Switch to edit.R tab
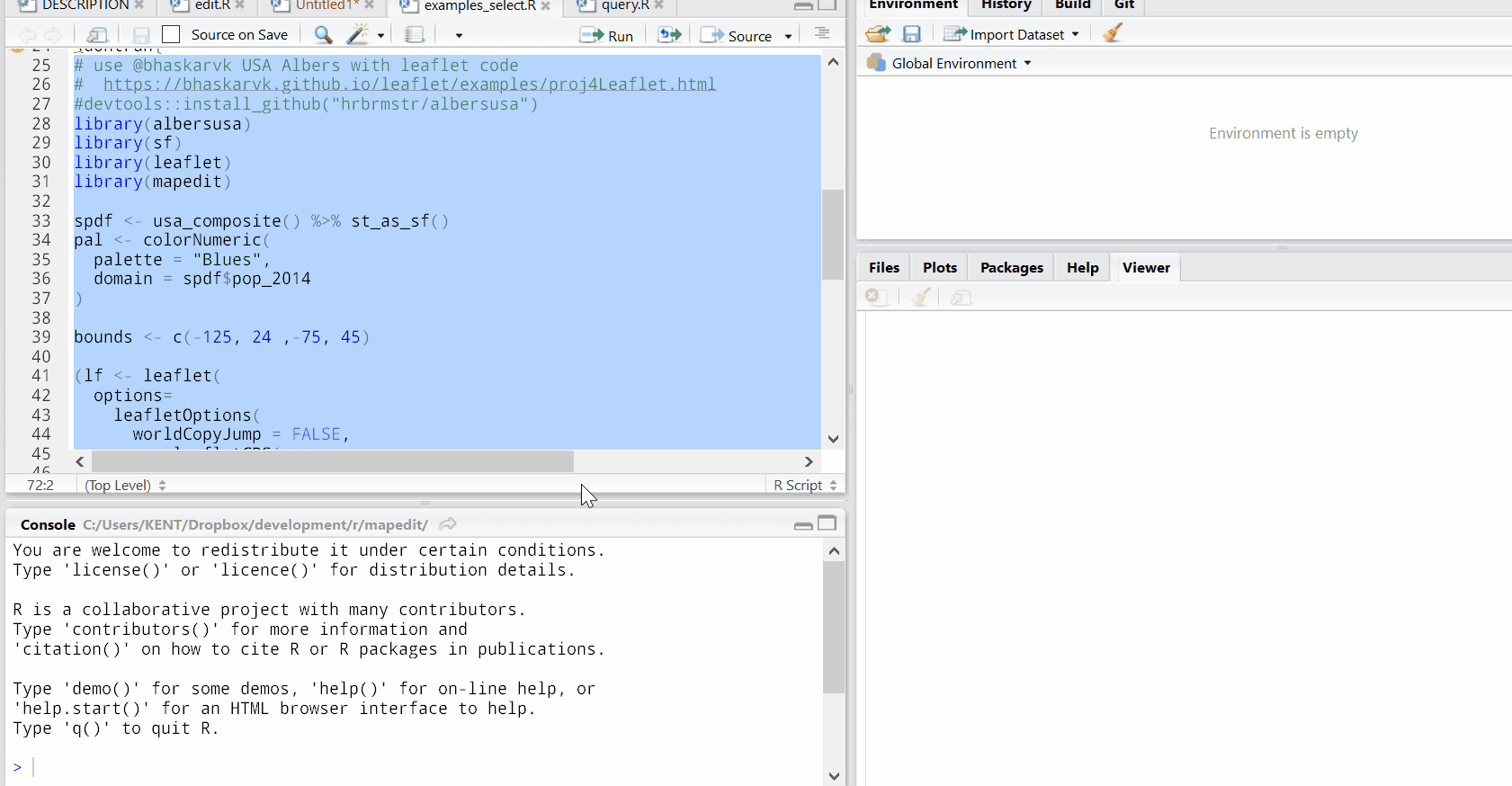The height and width of the screenshot is (786, 1512). (212, 5)
